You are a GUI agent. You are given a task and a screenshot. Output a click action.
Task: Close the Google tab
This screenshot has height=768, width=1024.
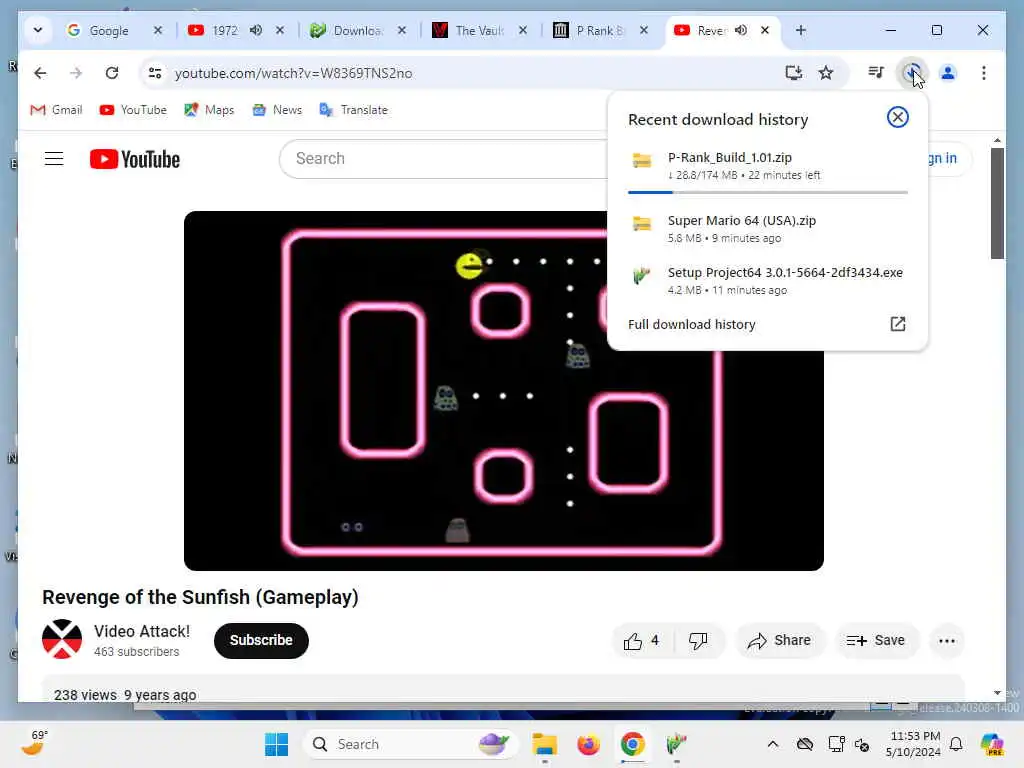click(x=157, y=30)
